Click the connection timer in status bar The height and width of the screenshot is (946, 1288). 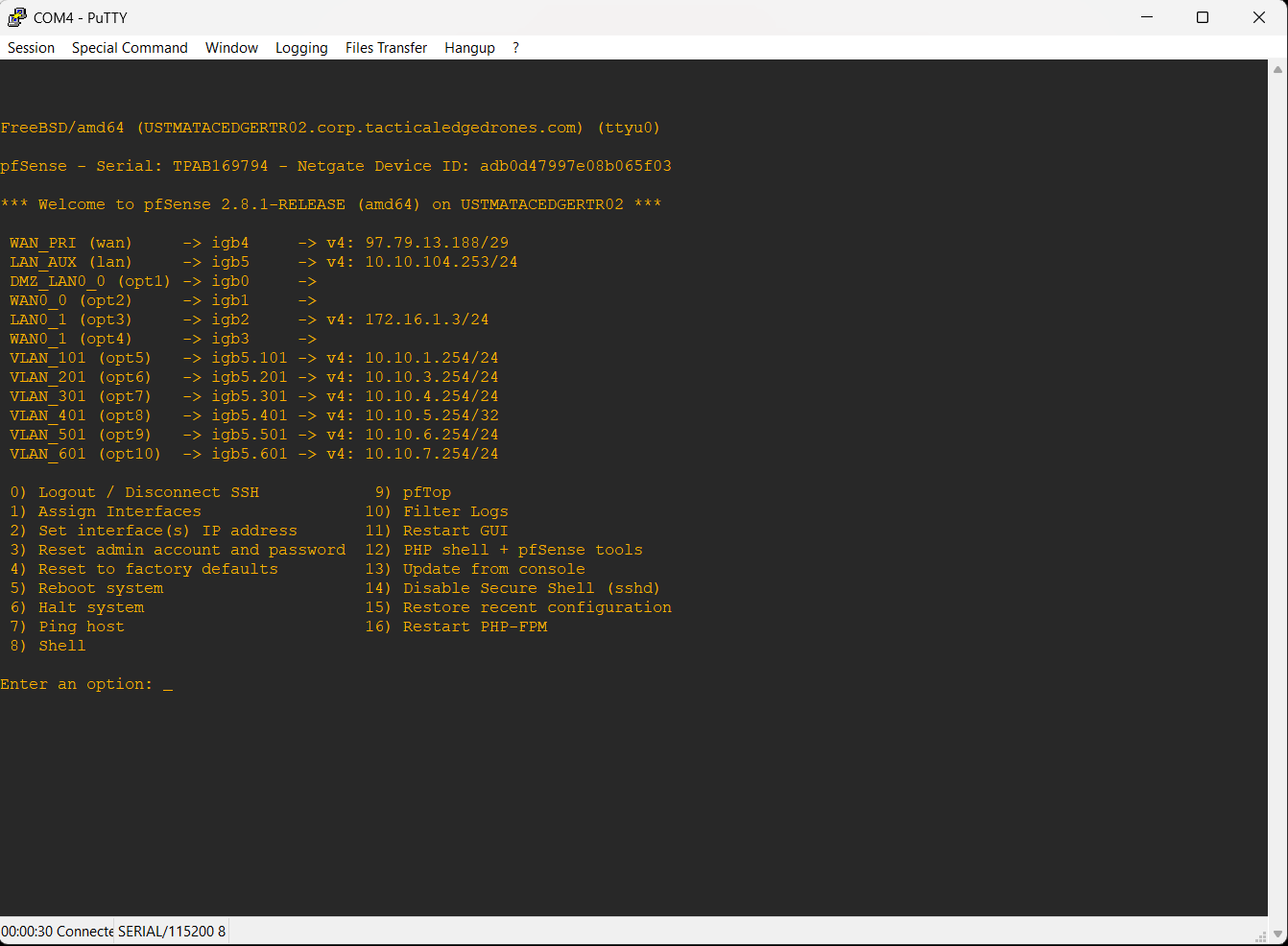(57, 932)
